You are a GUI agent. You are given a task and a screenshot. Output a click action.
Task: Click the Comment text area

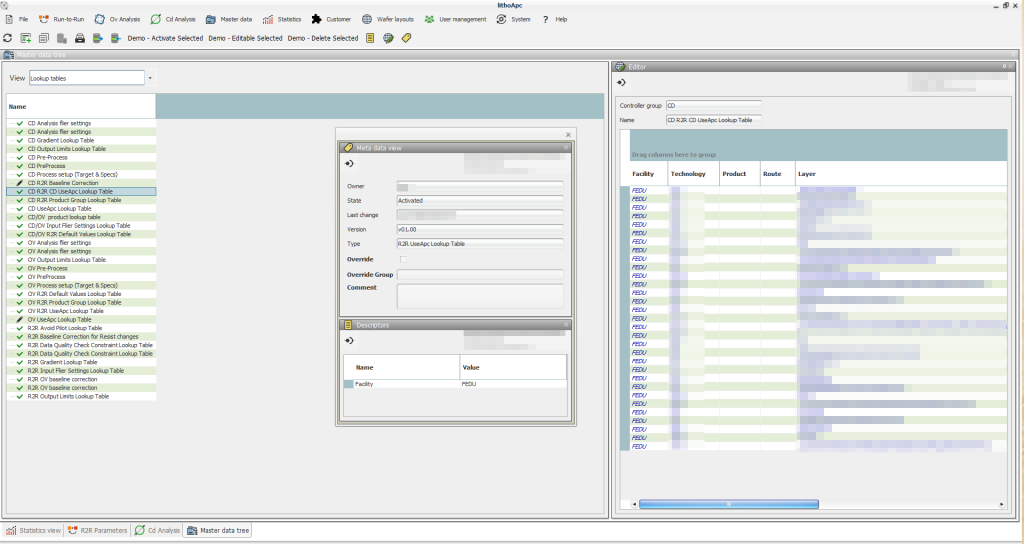(480, 296)
